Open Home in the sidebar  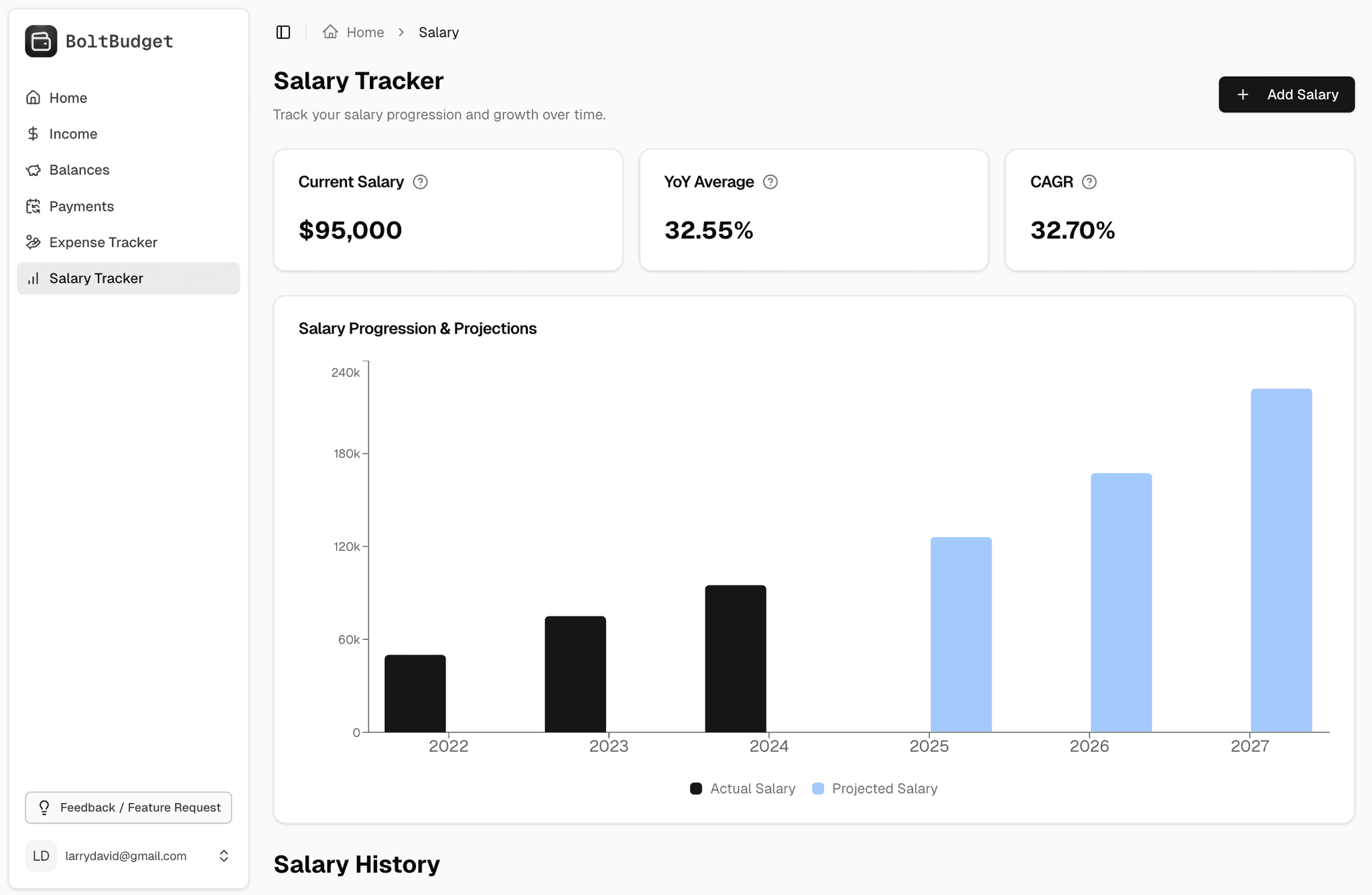tap(68, 98)
